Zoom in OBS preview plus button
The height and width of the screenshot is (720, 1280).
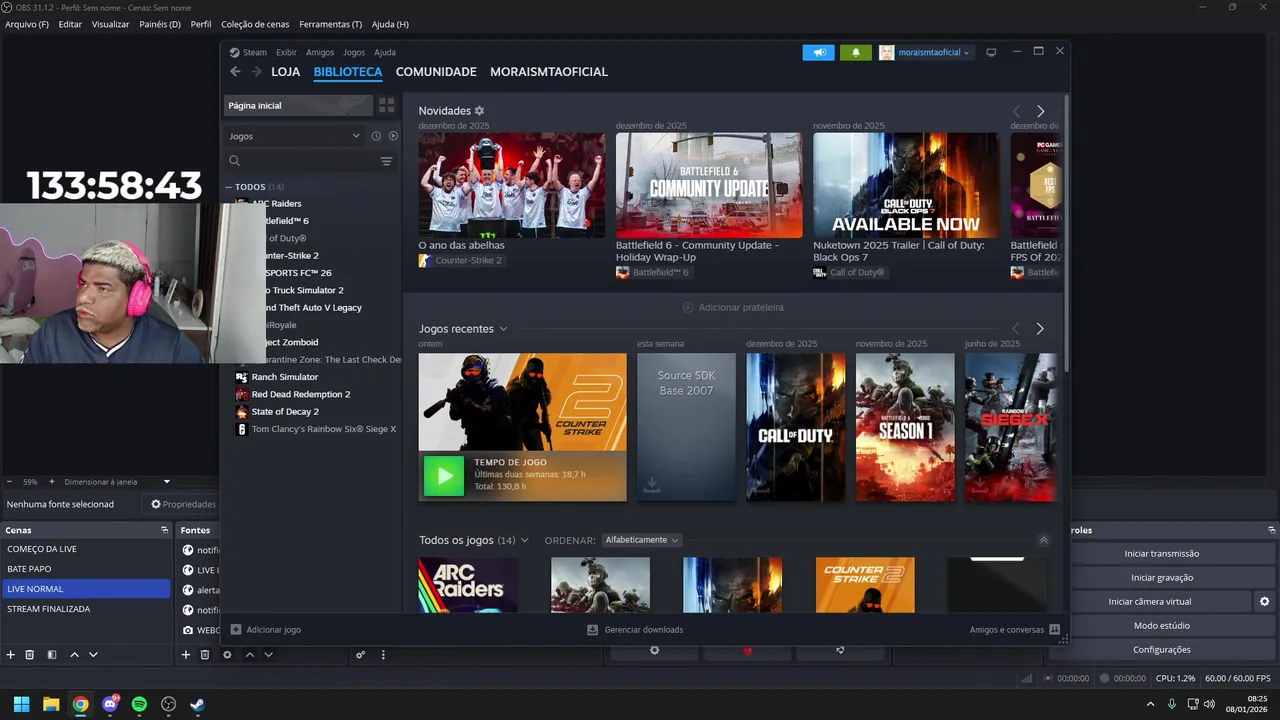click(x=52, y=482)
